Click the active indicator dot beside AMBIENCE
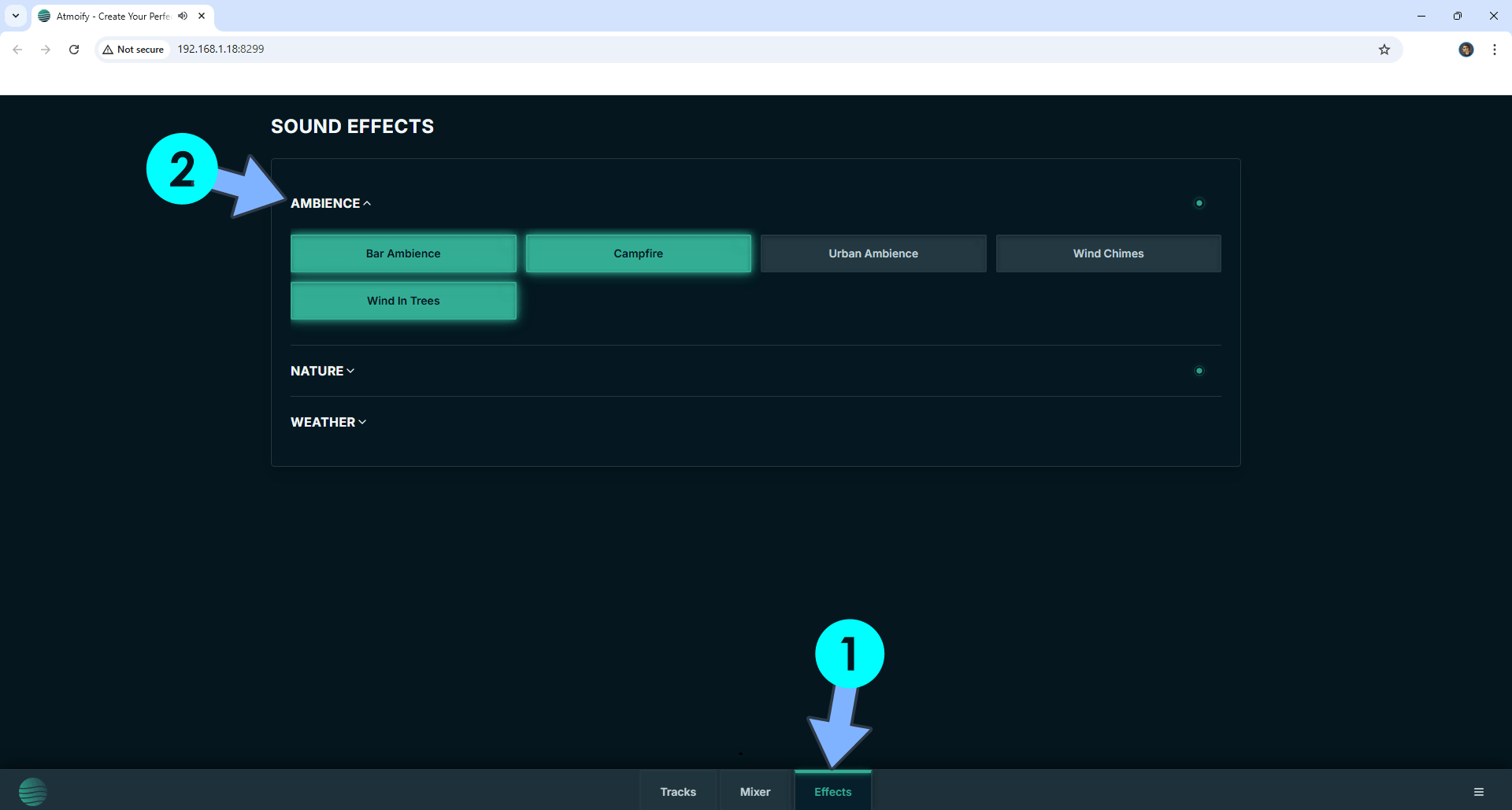 (x=1199, y=202)
